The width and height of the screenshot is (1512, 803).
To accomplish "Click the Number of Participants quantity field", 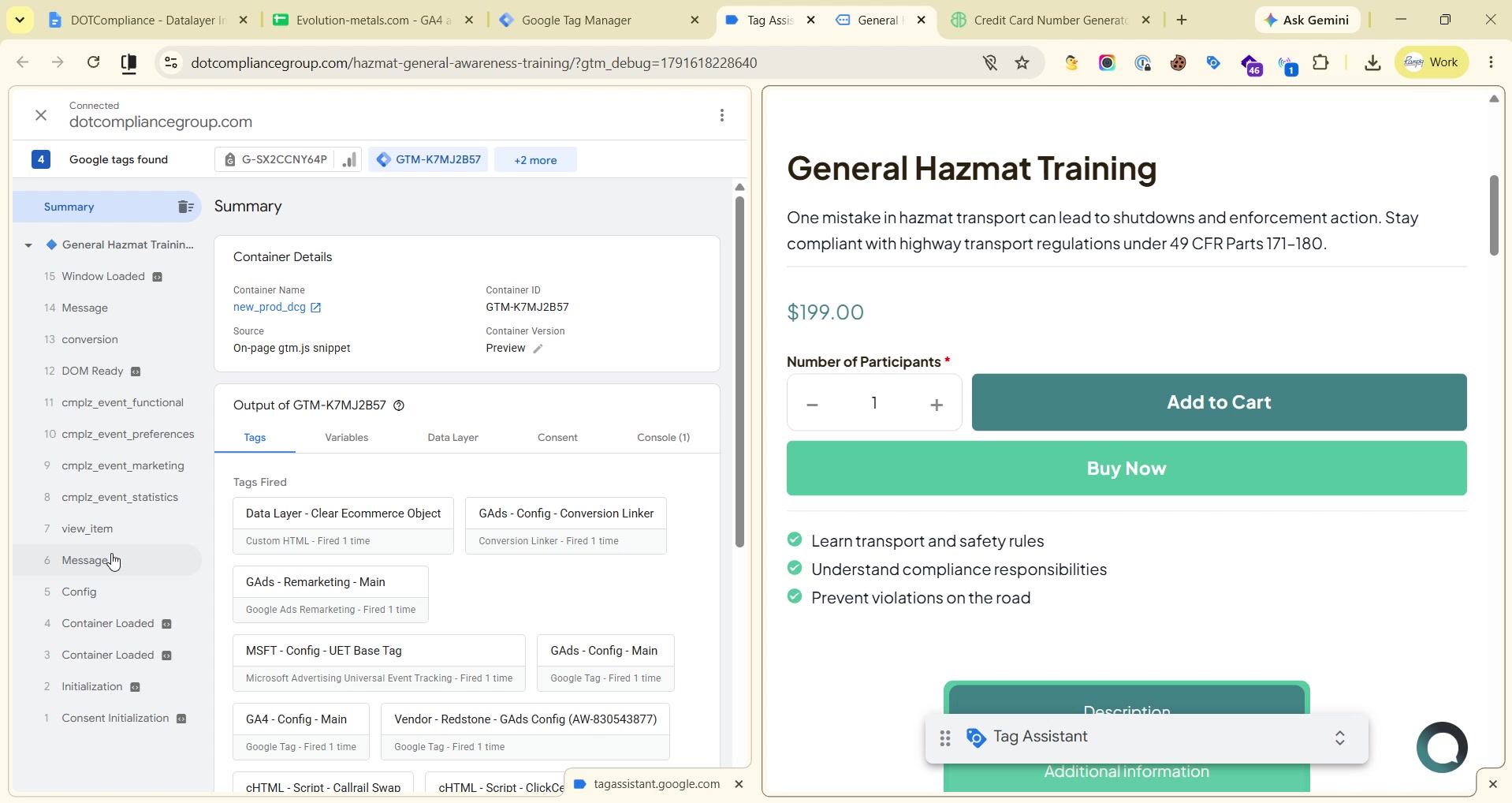I will coord(874,403).
